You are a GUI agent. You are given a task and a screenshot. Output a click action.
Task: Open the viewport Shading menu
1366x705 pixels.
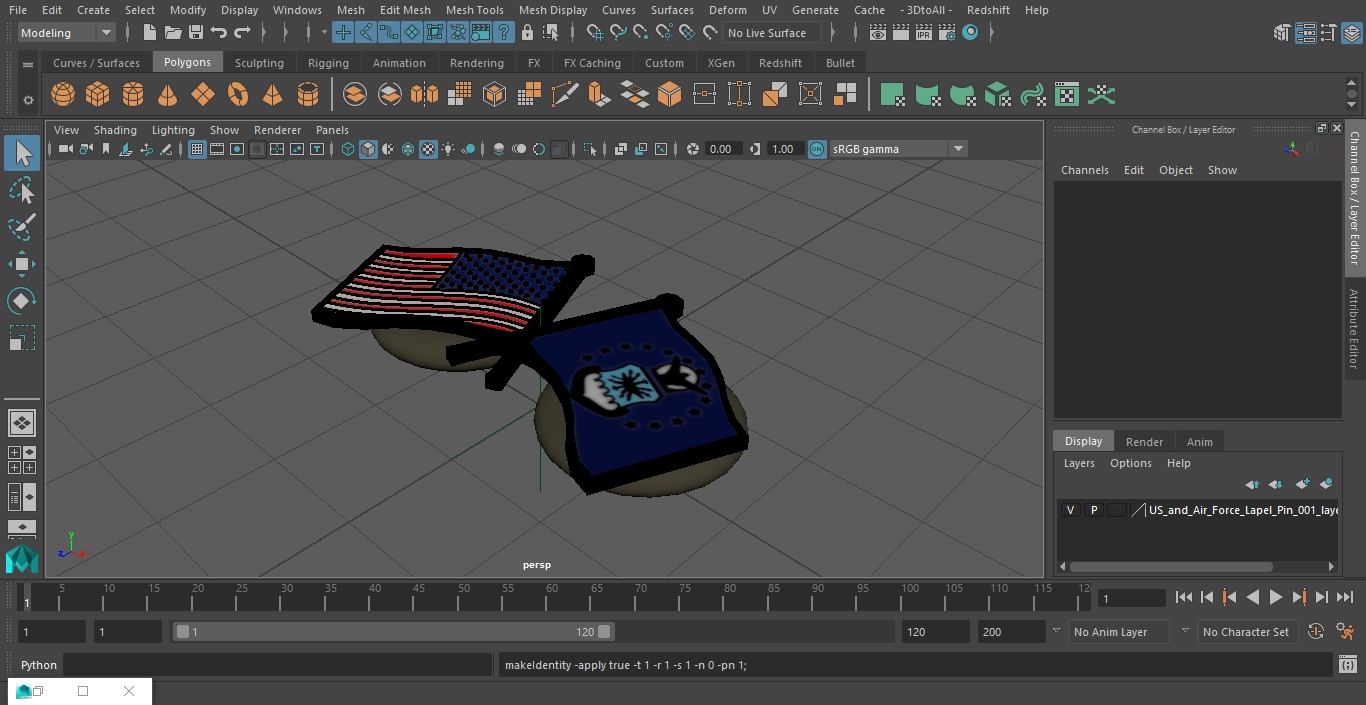point(115,130)
